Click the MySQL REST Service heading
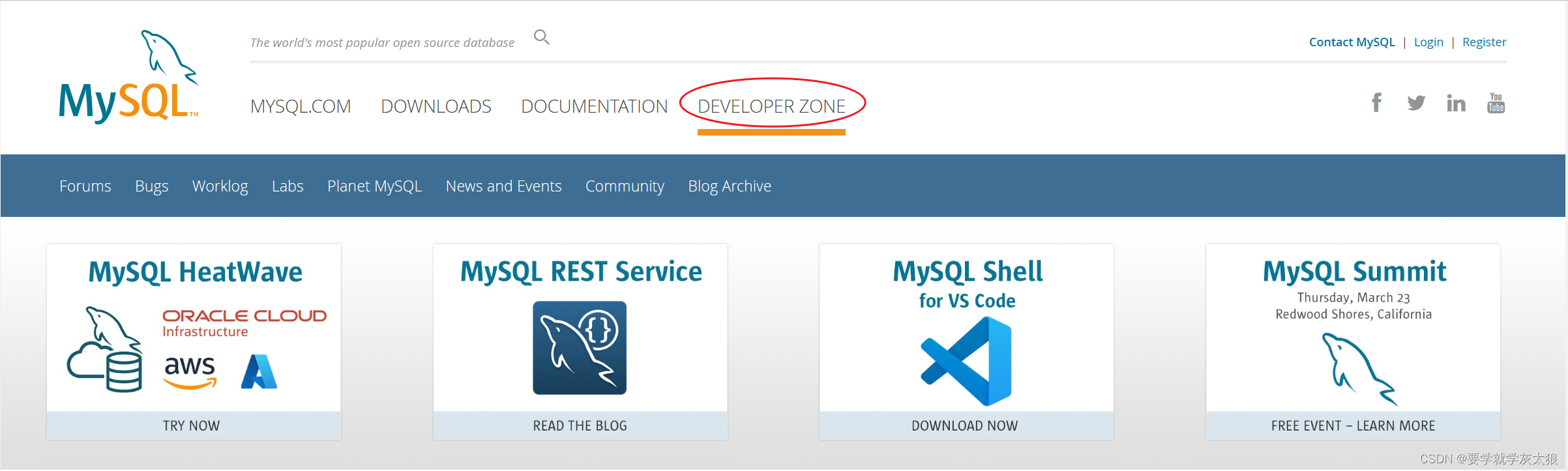Screen dimensions: 1568x471 coord(581,272)
